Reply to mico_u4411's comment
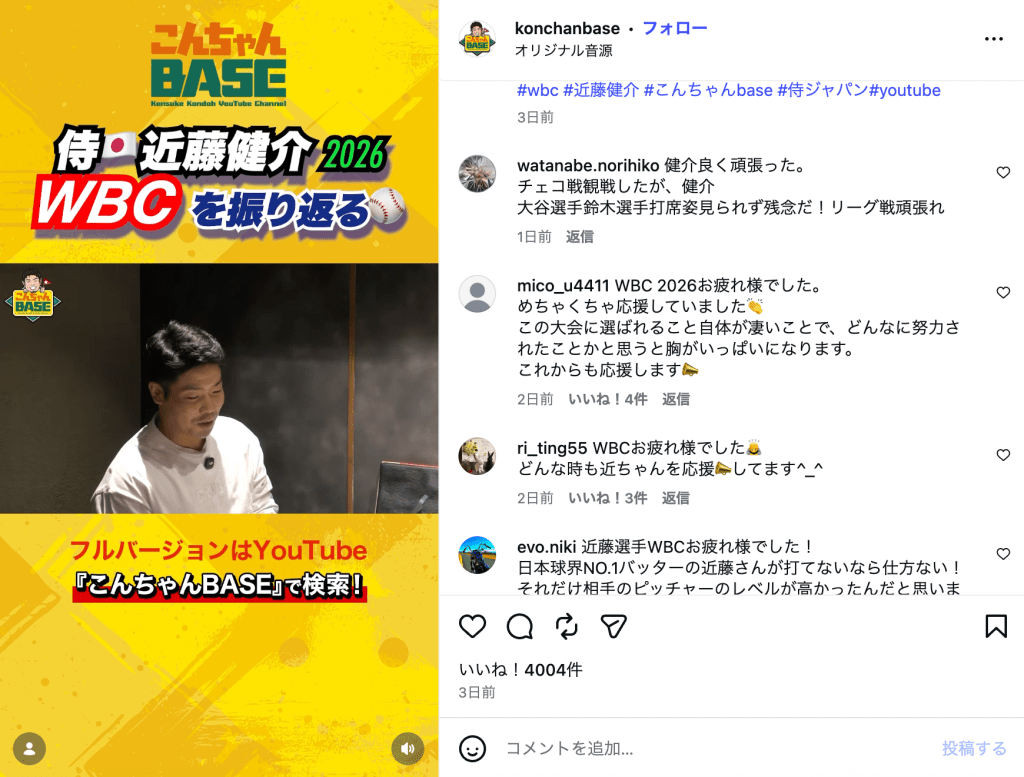 (675, 399)
